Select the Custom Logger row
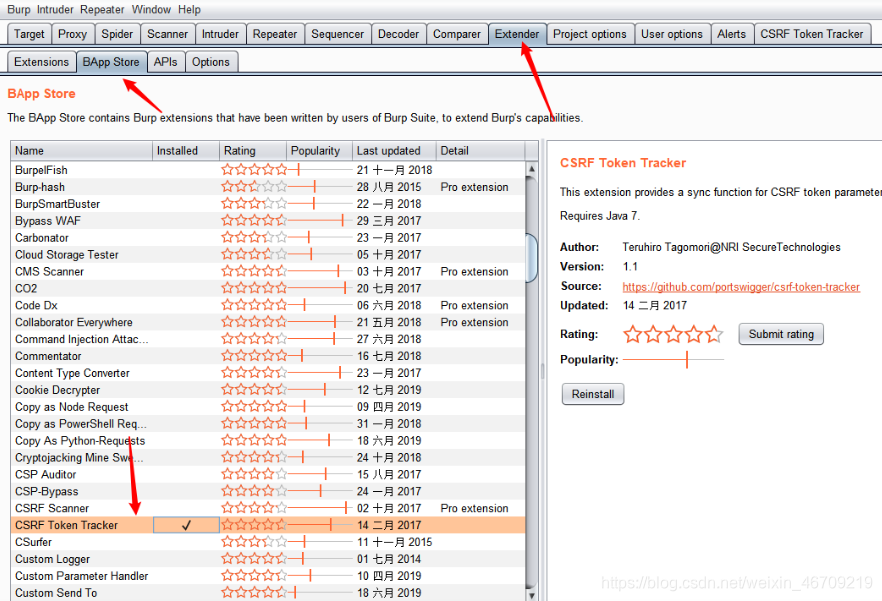This screenshot has width=882, height=601. click(x=268, y=559)
